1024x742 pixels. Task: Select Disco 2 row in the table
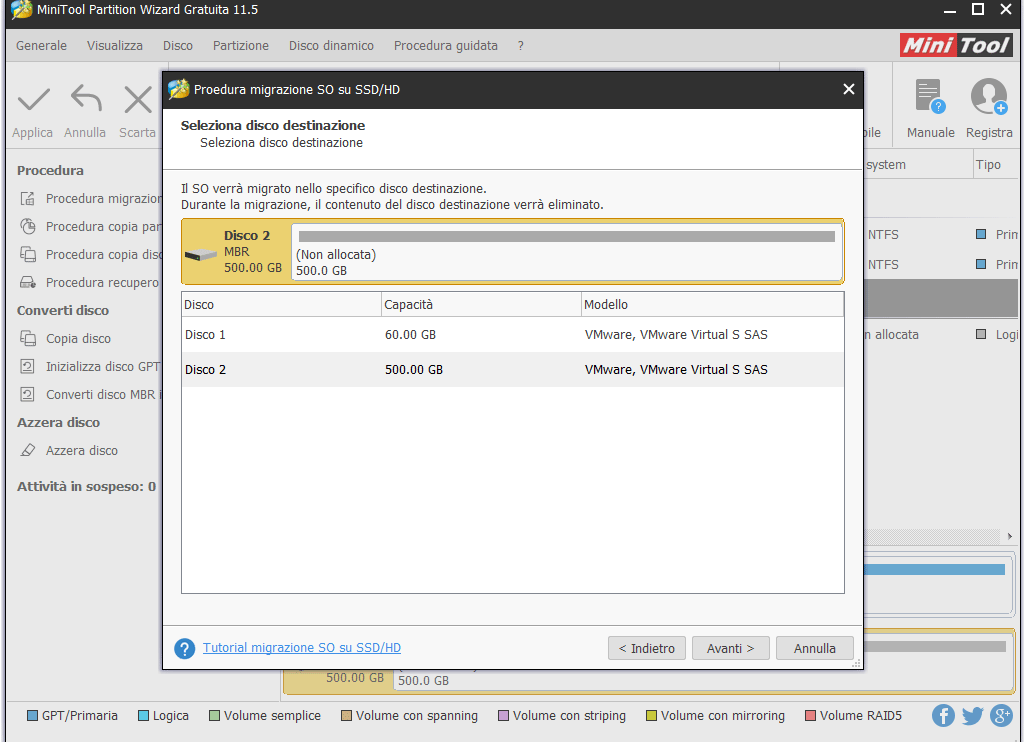[x=512, y=370]
